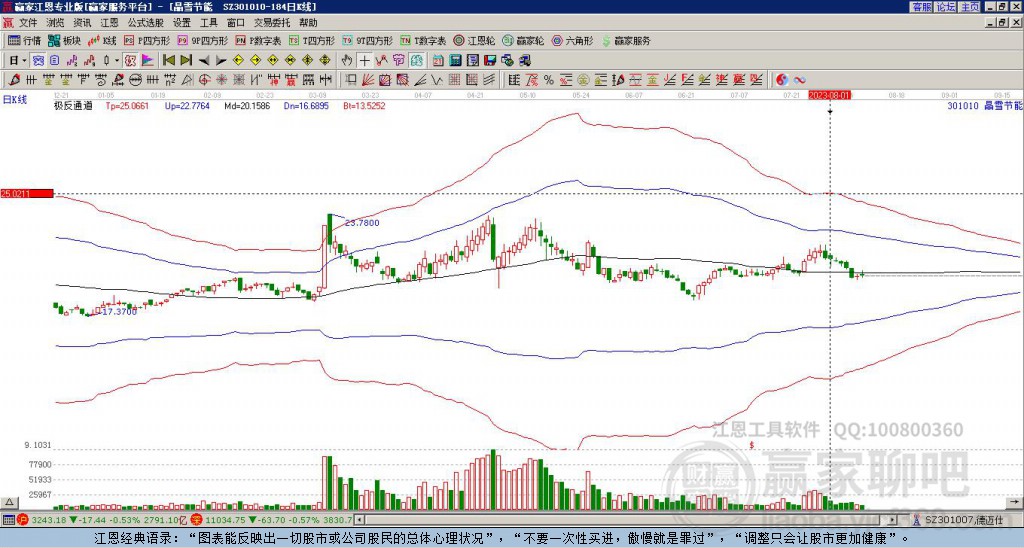Select the Gann fan lines icon
The width and height of the screenshot is (1024, 548).
tap(368, 80)
